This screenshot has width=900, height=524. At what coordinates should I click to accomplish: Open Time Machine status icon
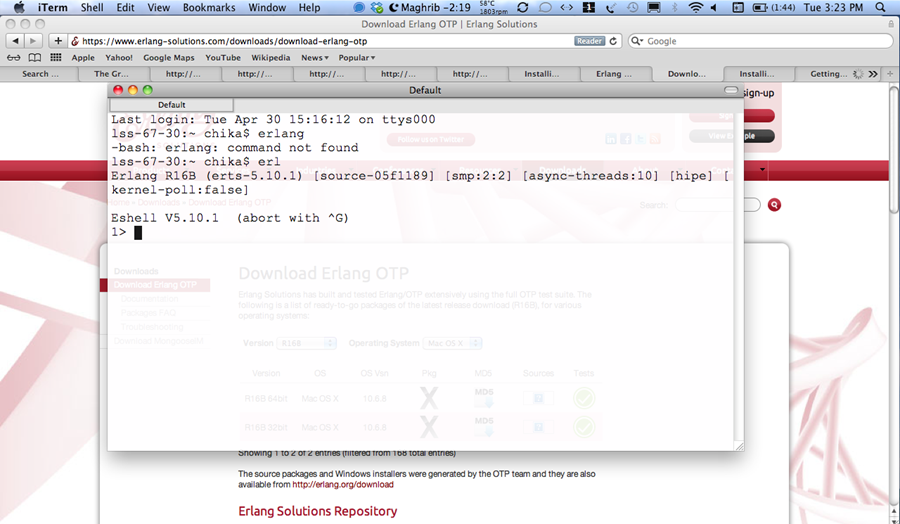click(x=633, y=7)
